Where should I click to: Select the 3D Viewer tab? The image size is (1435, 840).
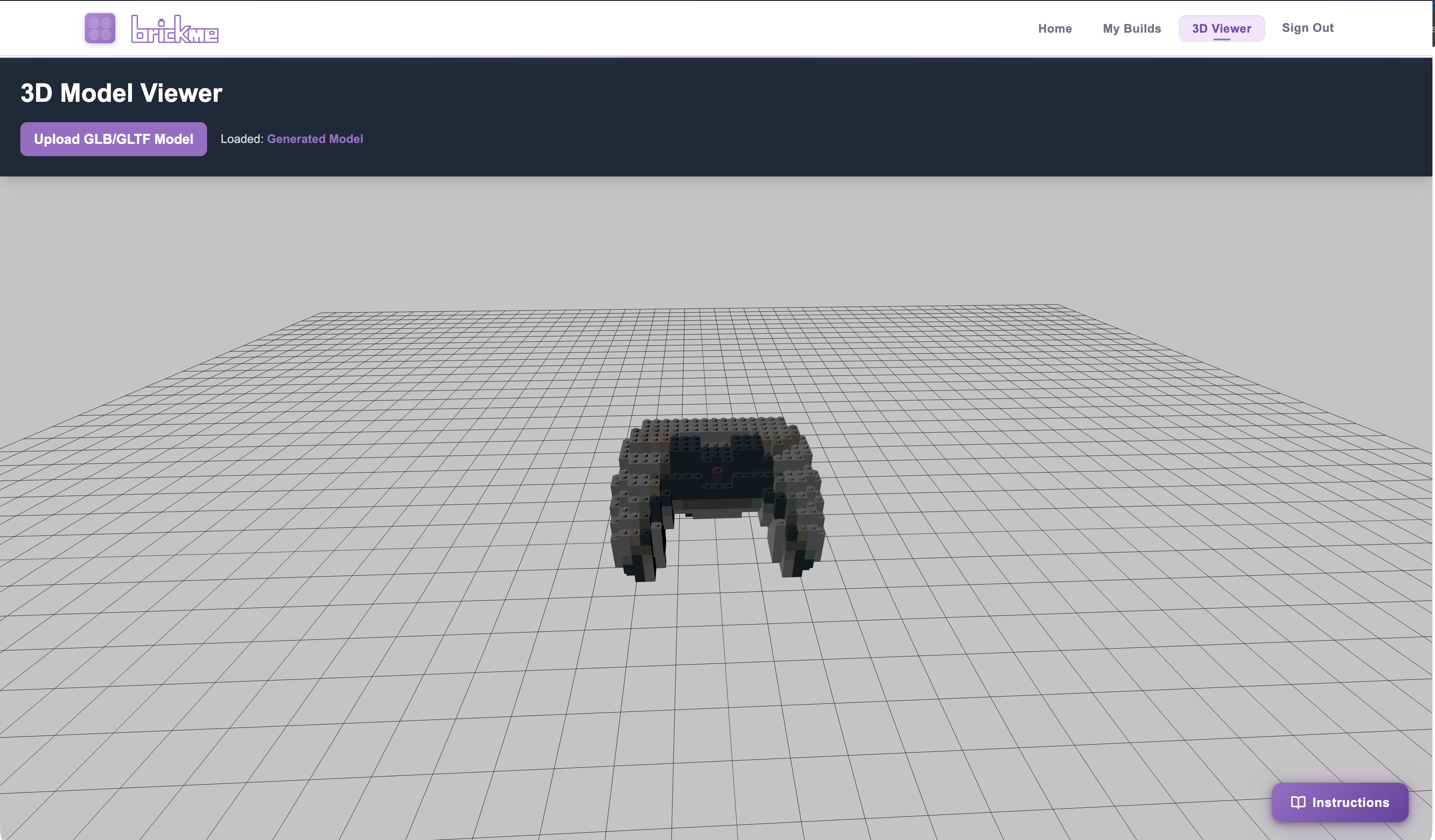tap(1222, 28)
